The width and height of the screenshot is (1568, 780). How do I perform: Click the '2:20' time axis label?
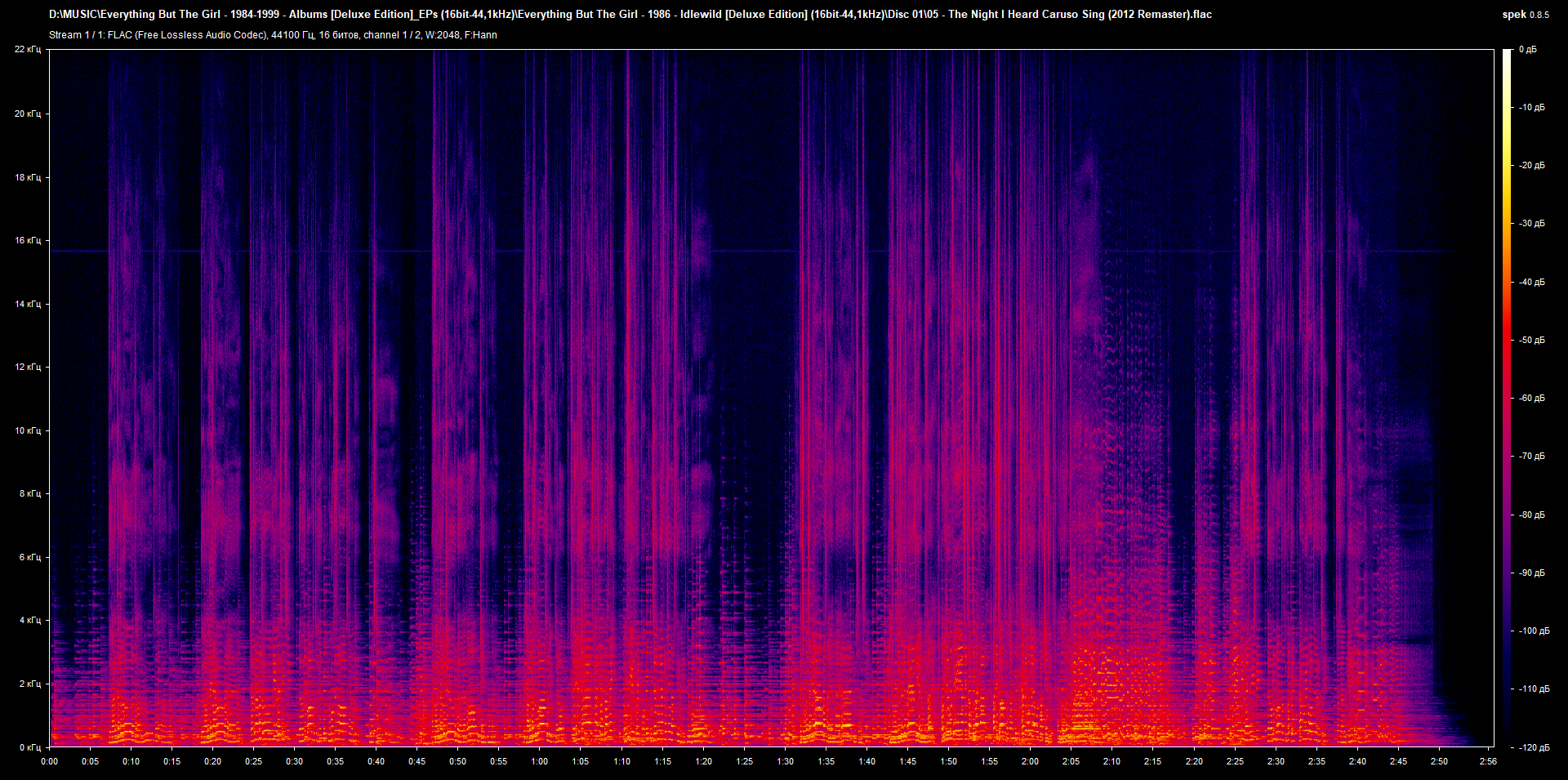coord(1194,761)
